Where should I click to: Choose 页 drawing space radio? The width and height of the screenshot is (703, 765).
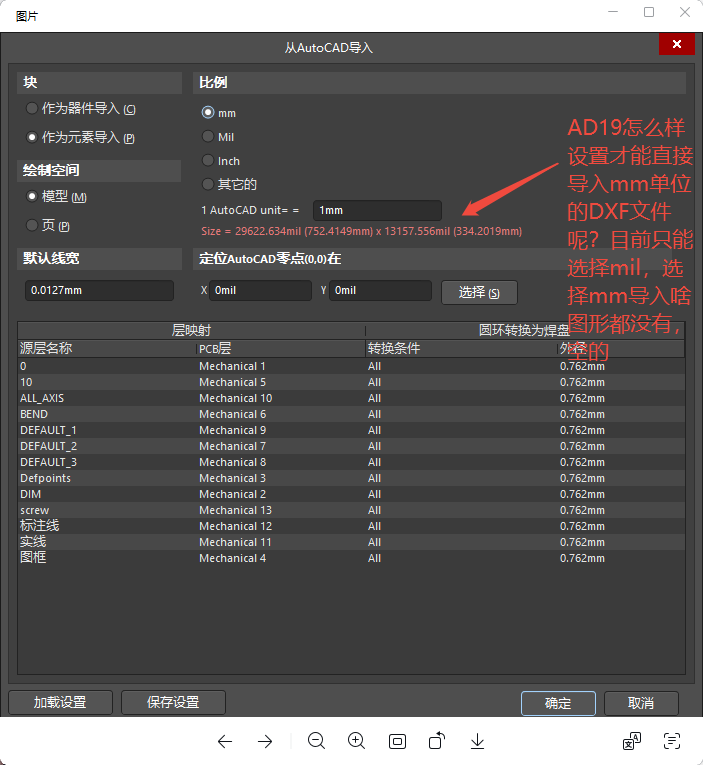[x=32, y=225]
